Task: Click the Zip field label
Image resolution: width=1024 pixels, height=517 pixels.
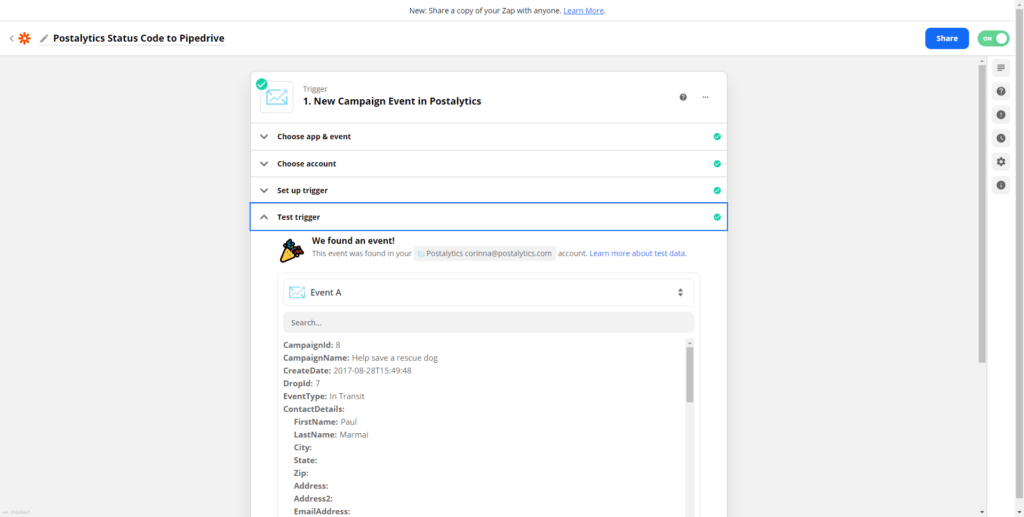Action: 301,473
